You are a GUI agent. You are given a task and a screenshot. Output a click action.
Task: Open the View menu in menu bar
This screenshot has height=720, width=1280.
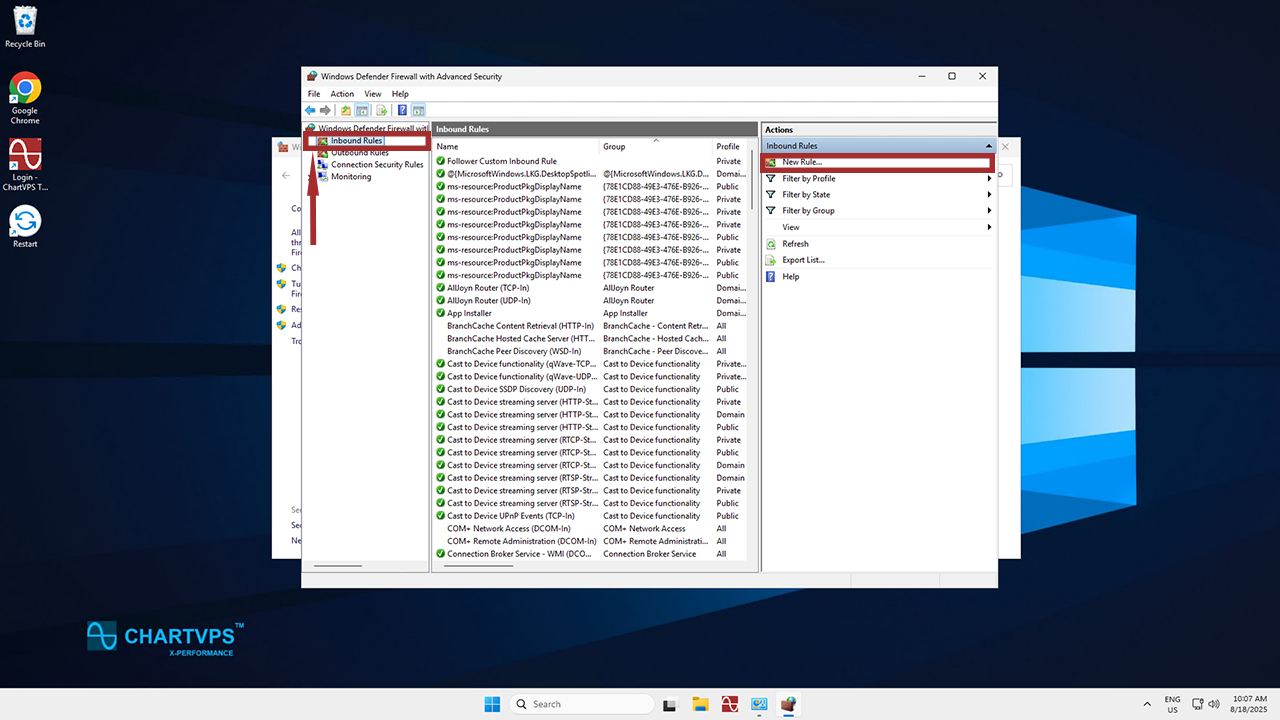point(372,94)
